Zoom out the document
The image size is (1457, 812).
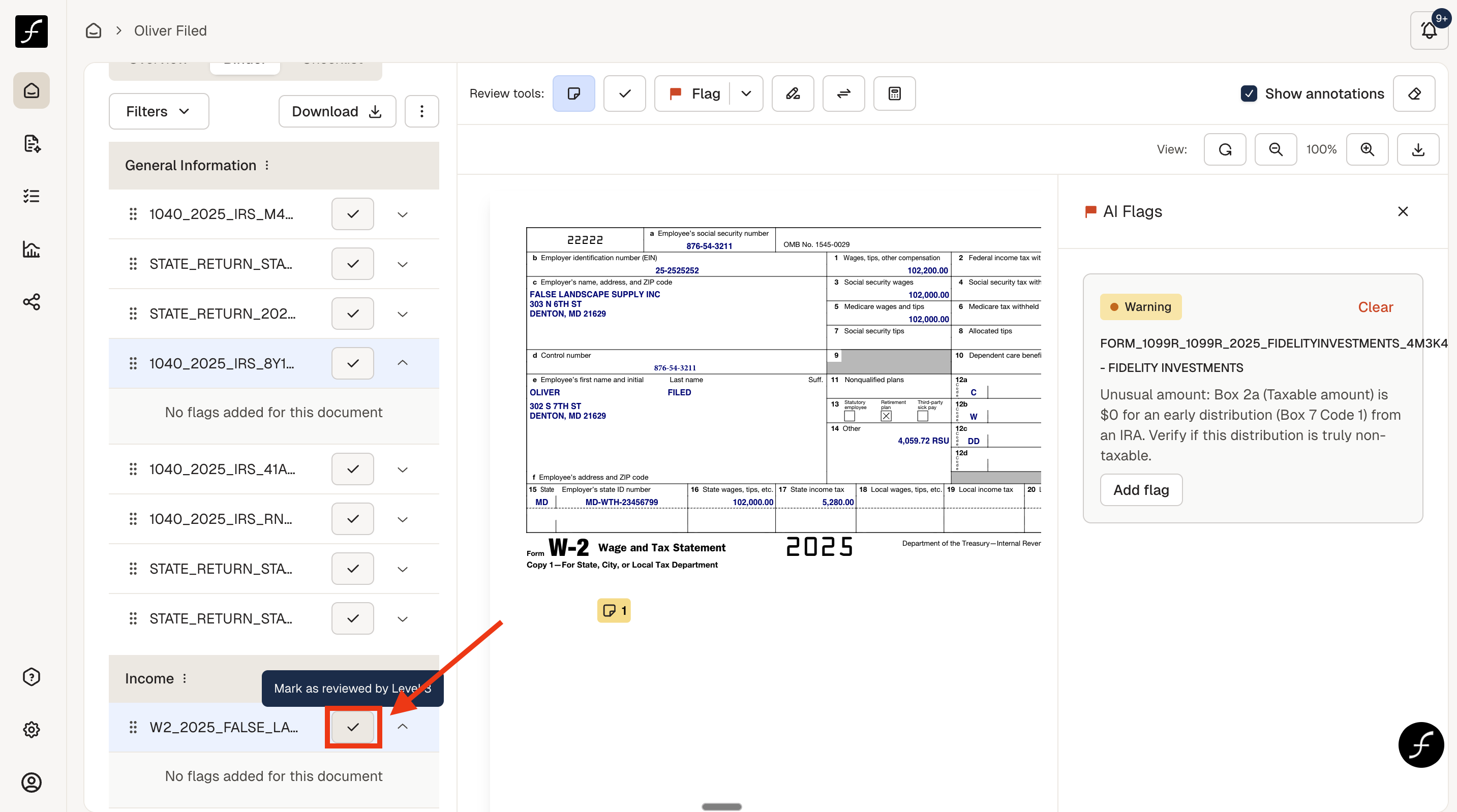tap(1276, 149)
